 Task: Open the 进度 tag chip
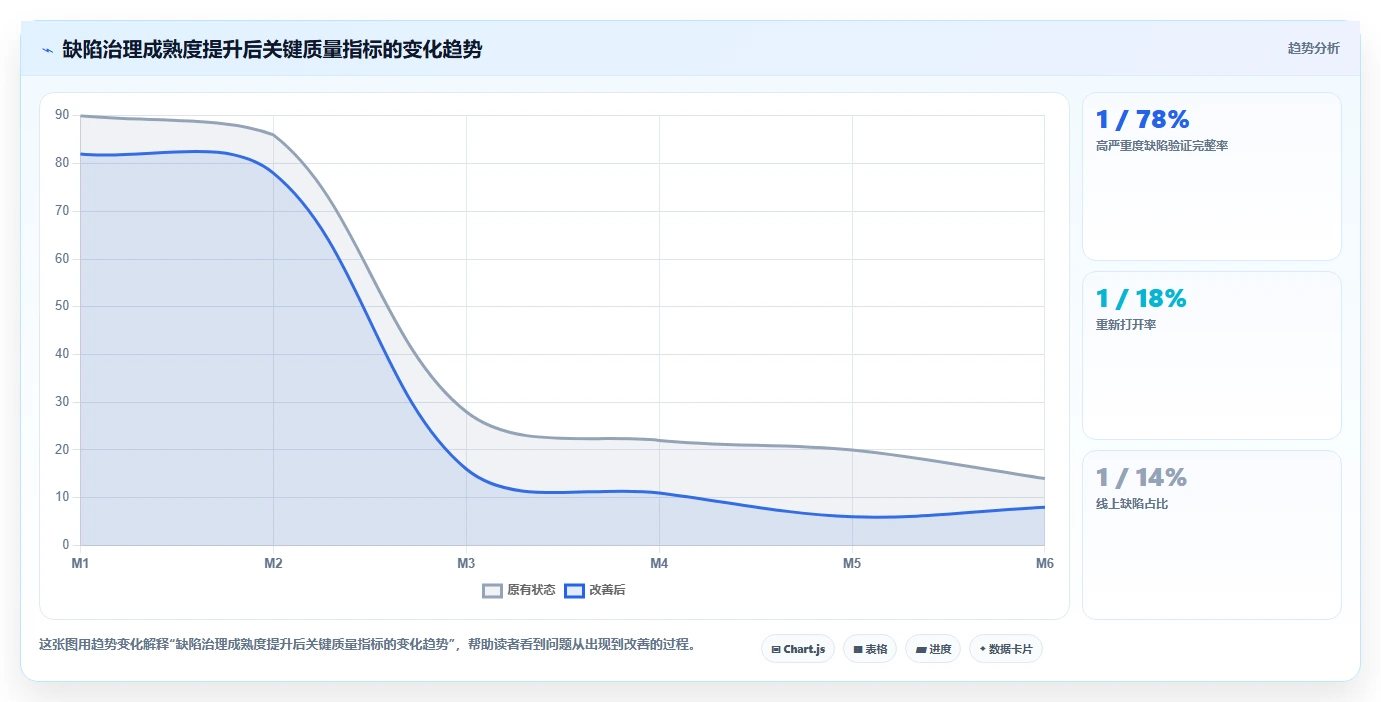pyautogui.click(x=933, y=649)
